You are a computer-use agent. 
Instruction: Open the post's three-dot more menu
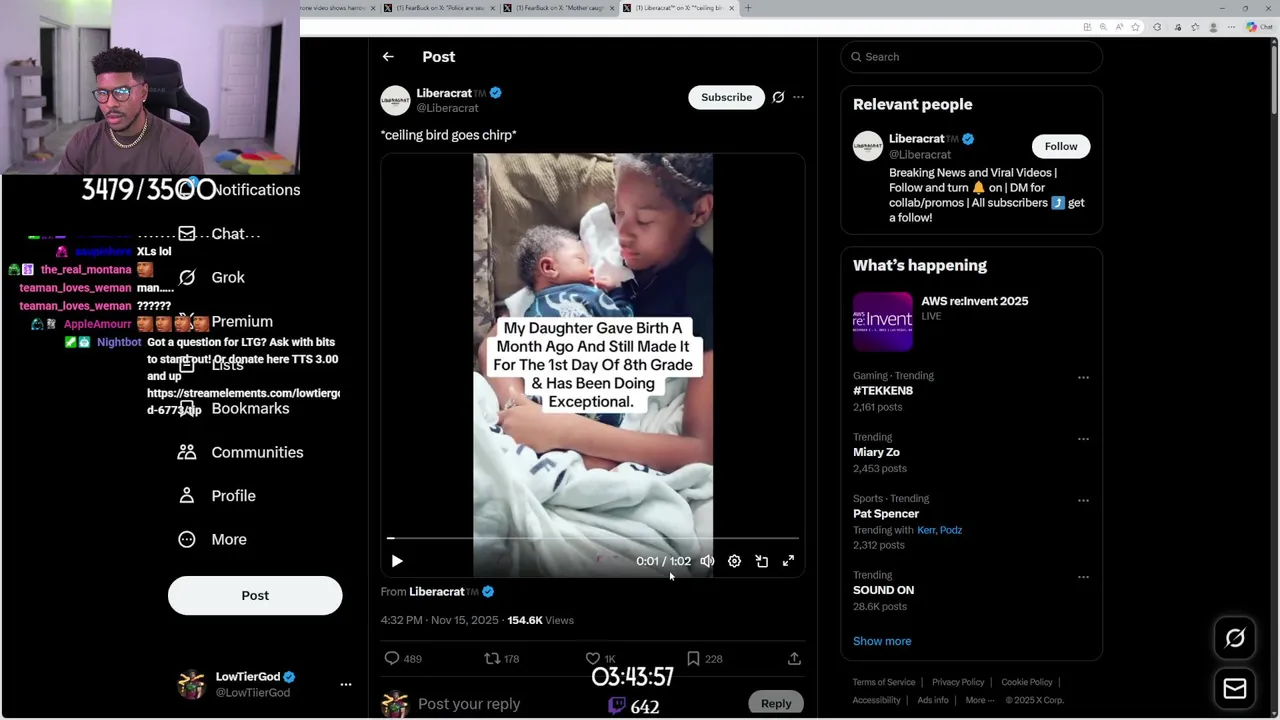pos(798,97)
